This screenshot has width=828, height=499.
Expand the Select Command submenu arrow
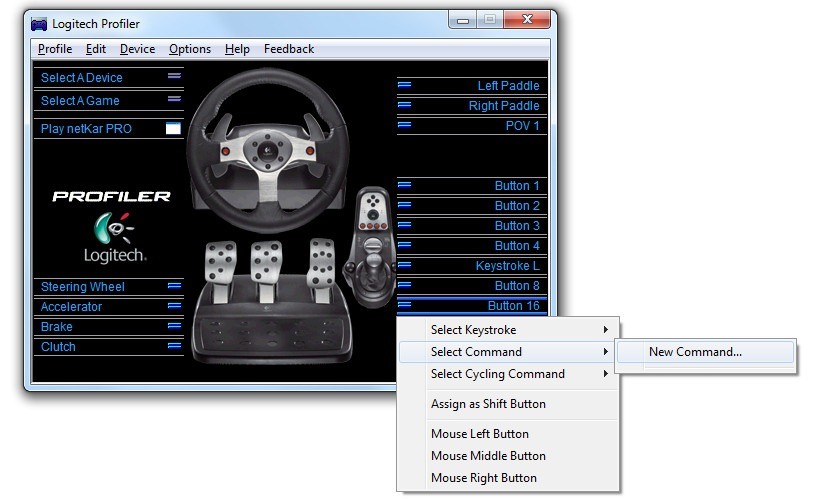tap(606, 352)
